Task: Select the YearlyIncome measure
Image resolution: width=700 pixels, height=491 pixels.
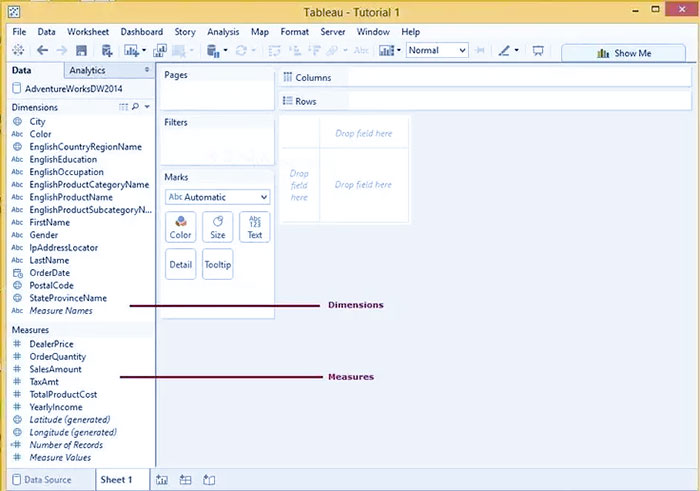Action: (56, 407)
